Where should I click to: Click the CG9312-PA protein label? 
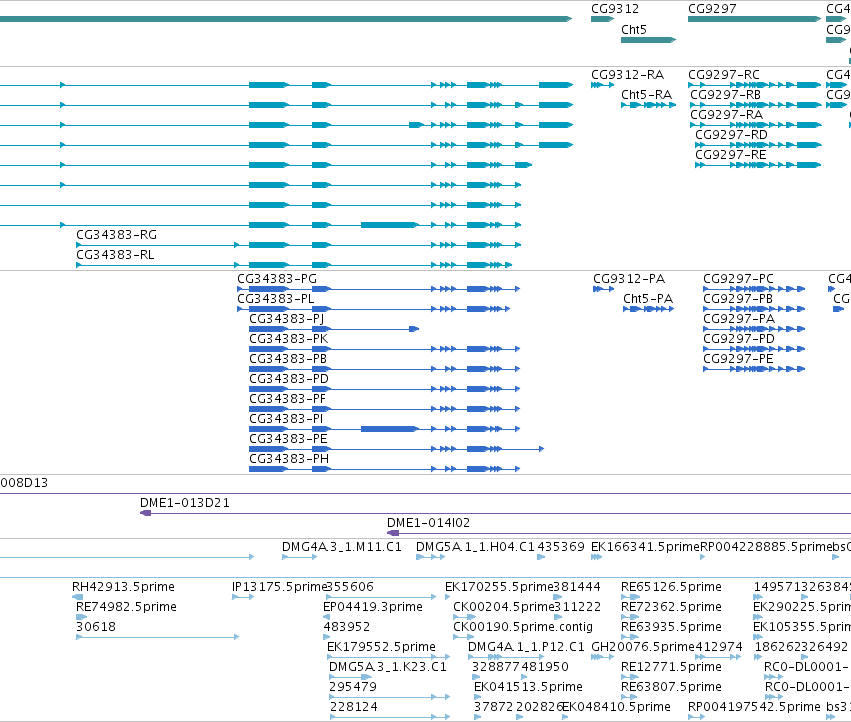point(629,278)
